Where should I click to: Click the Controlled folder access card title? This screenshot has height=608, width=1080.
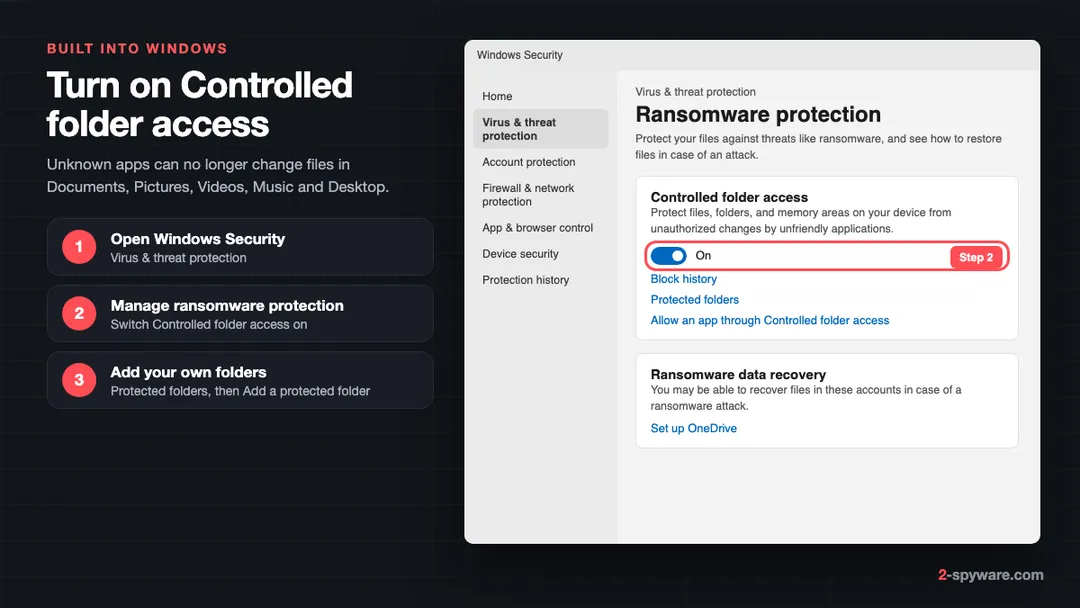tap(729, 197)
